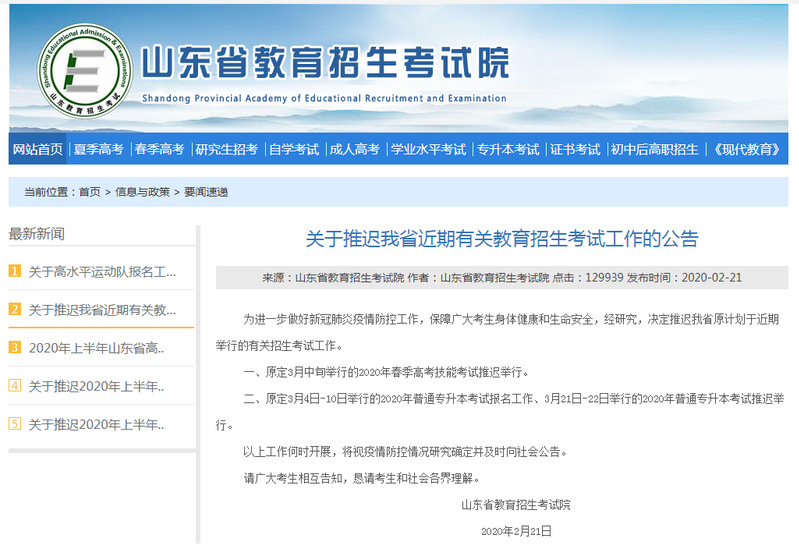
Task: Open news item 关于高水平运动队报名工...
Action: click(102, 272)
